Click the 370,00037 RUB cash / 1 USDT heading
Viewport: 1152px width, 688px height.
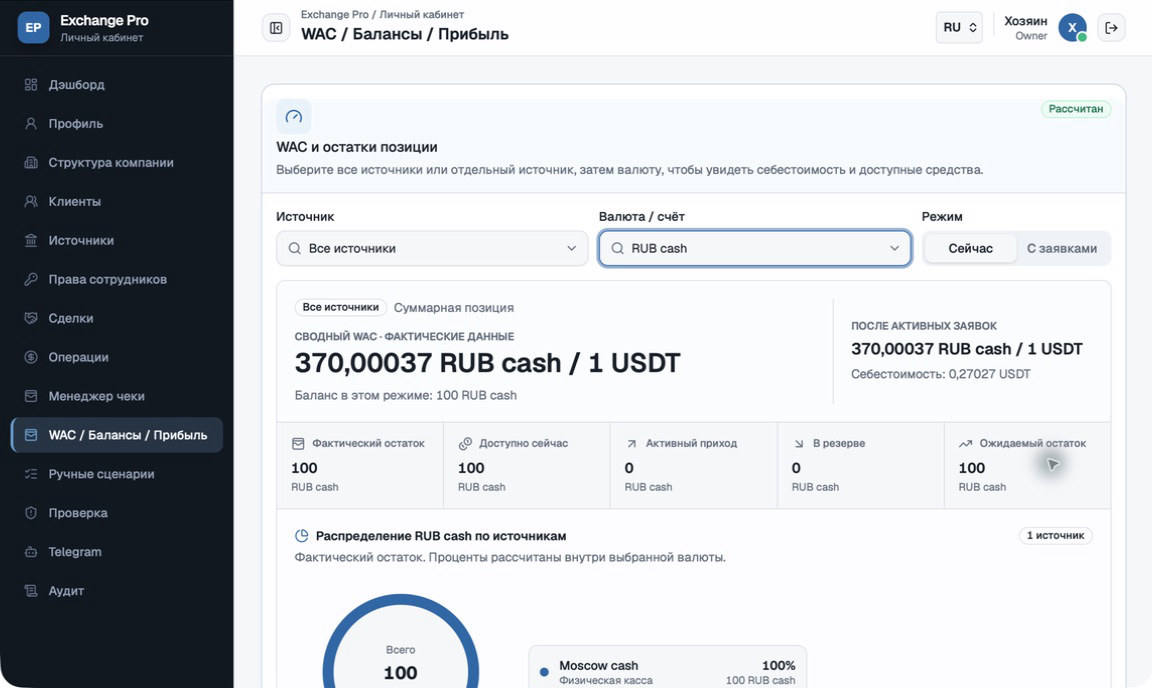(x=488, y=363)
